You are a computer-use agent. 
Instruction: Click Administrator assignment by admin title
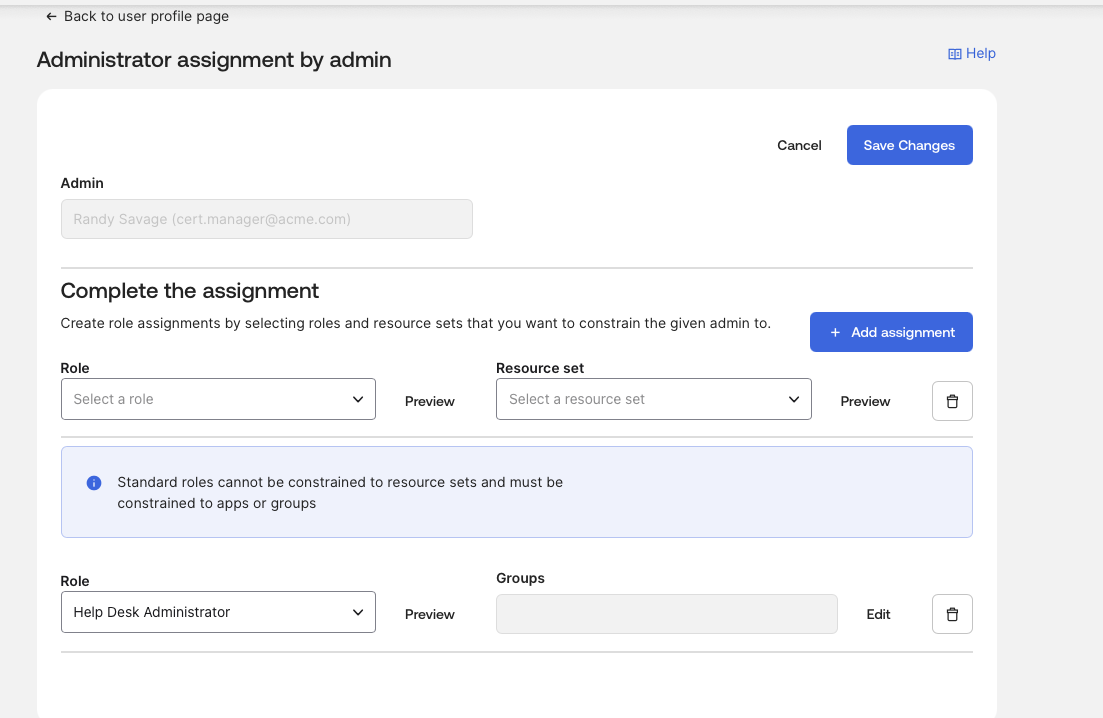coord(214,60)
